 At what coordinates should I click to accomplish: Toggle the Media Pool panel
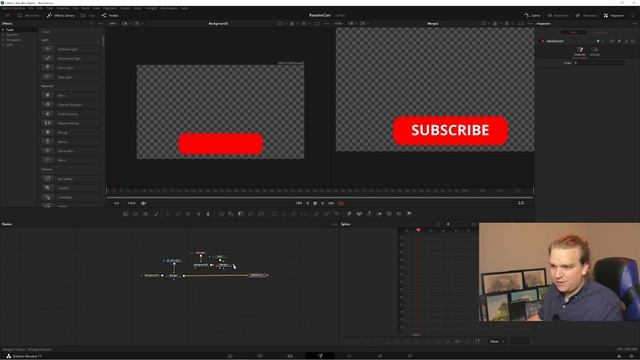(29, 16)
